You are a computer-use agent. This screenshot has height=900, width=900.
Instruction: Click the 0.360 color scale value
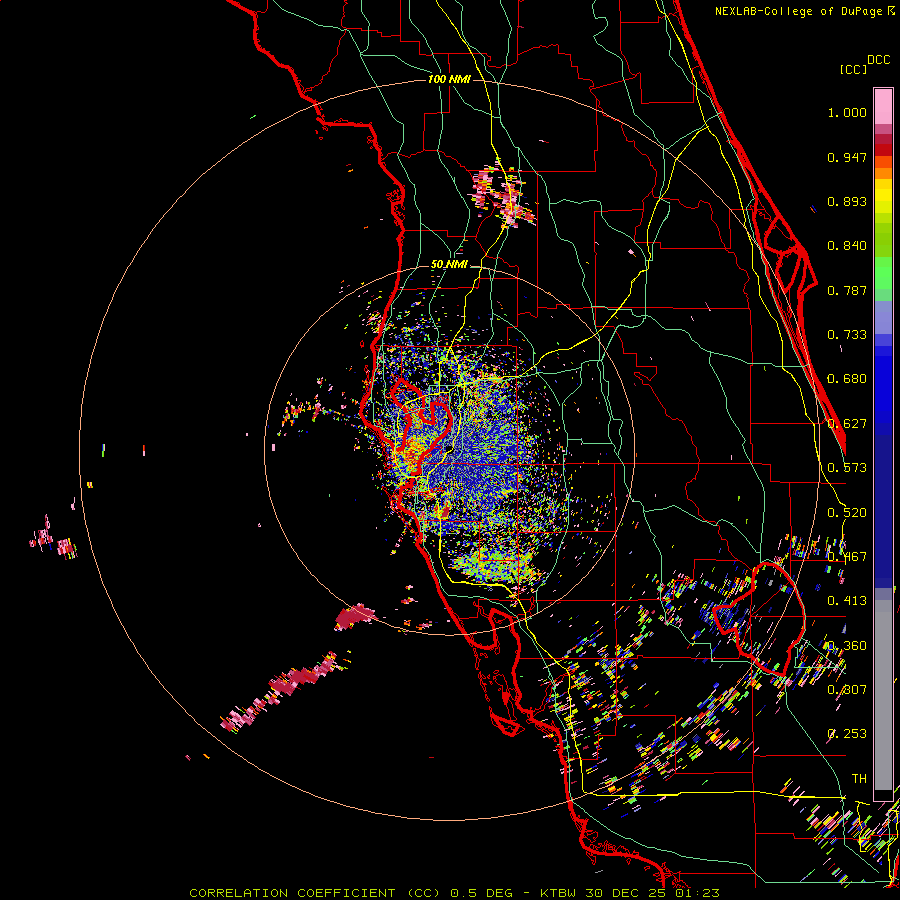pos(847,646)
